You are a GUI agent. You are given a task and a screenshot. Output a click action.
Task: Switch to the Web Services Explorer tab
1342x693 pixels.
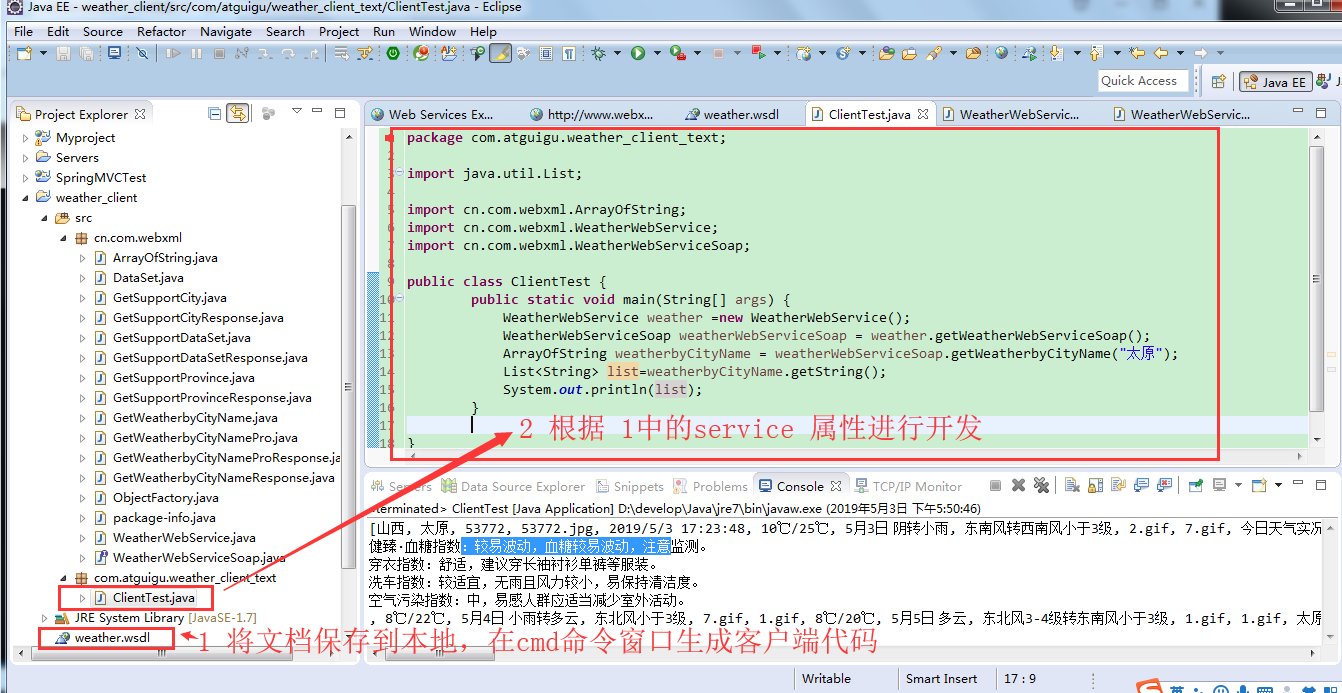432,114
